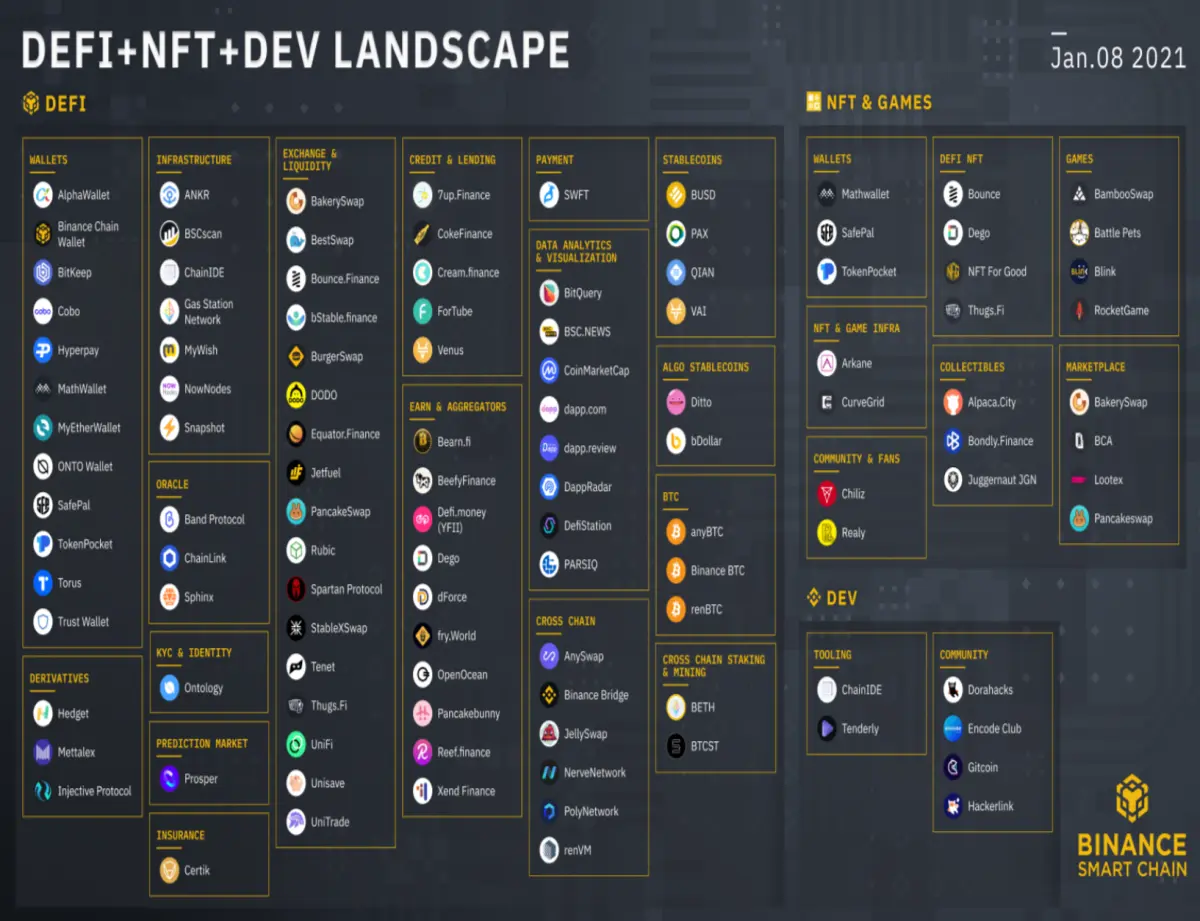Click the PolyNetwork logo icon
Viewport: 1200px width, 921px height.
550,812
